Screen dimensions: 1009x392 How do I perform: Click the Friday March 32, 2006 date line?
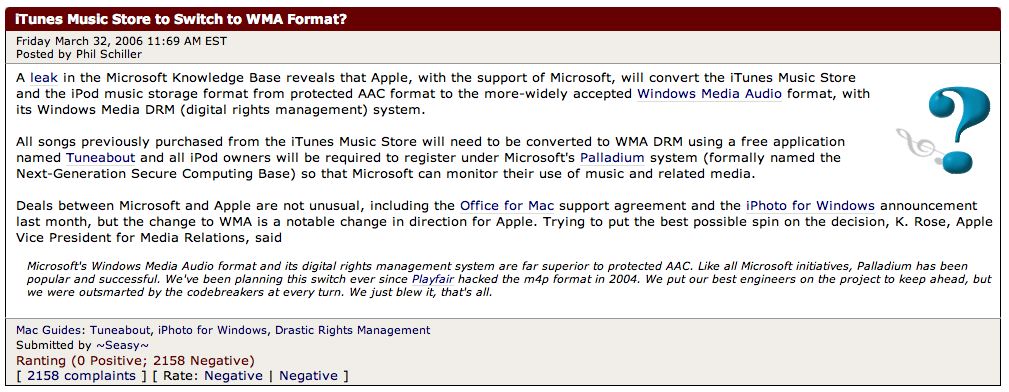tap(121, 41)
